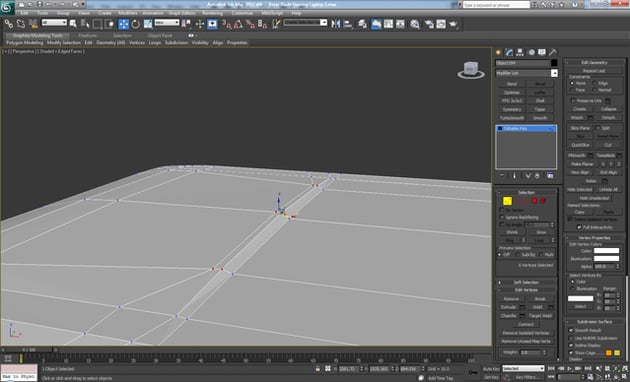Collapse the Edit Geometry rollout
Screen dimensions: 630x382
point(595,62)
